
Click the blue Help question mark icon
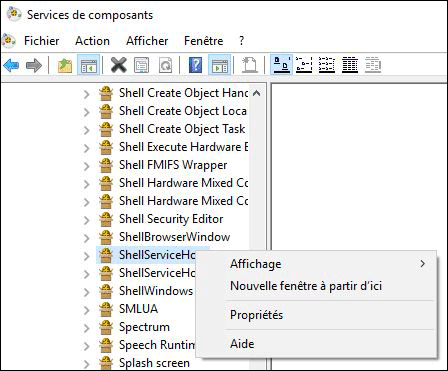[195, 65]
